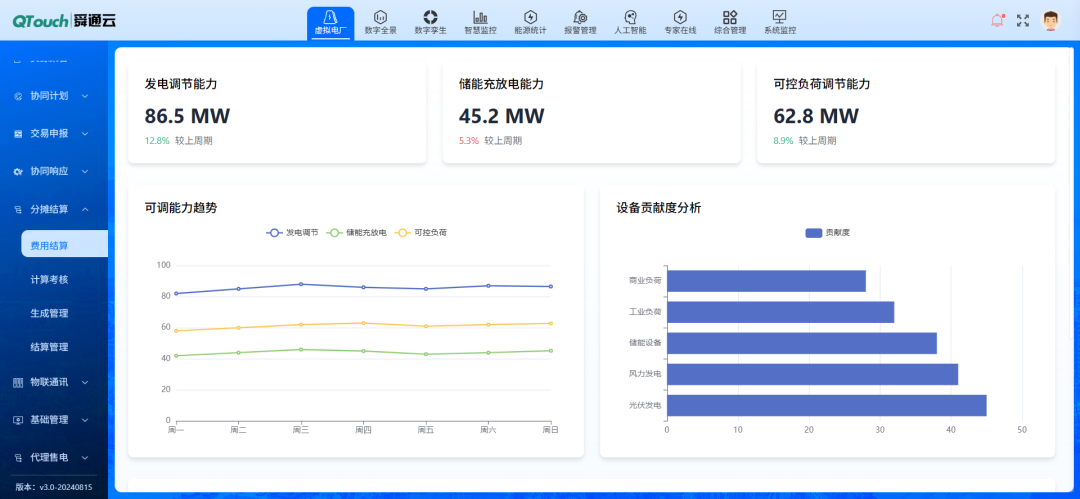The height and width of the screenshot is (499, 1080).
Task: Click the 分摊结算 sidebar icon
Action: click(19, 209)
